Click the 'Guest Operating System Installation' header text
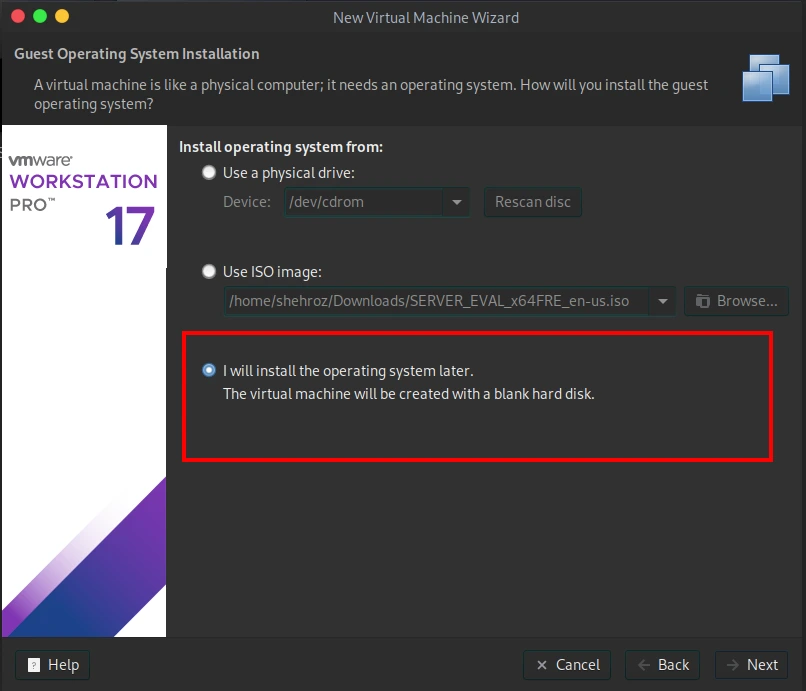 click(137, 54)
